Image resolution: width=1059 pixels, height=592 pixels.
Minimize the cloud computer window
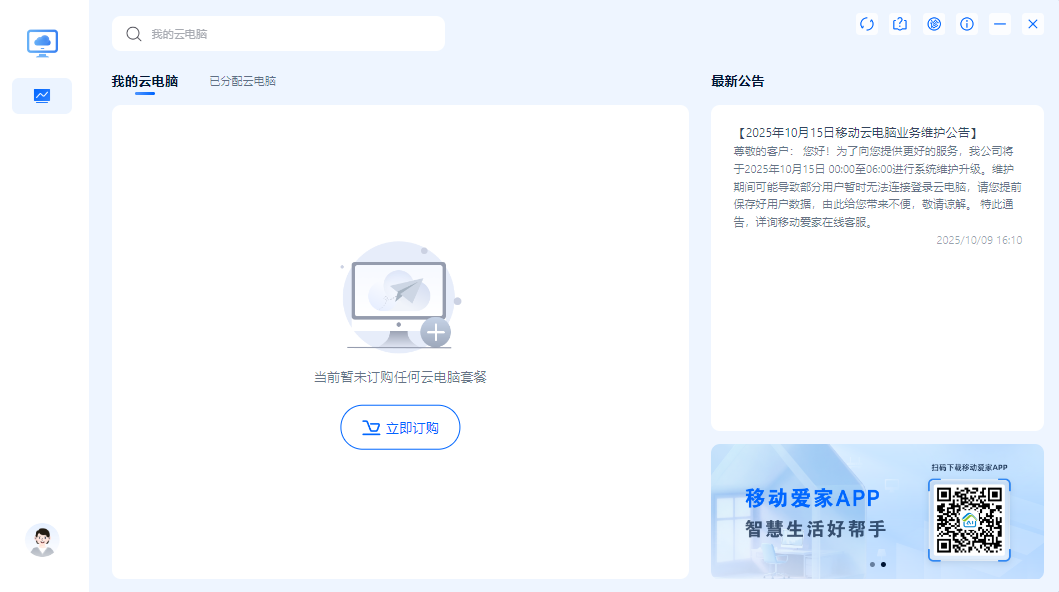(1000, 24)
